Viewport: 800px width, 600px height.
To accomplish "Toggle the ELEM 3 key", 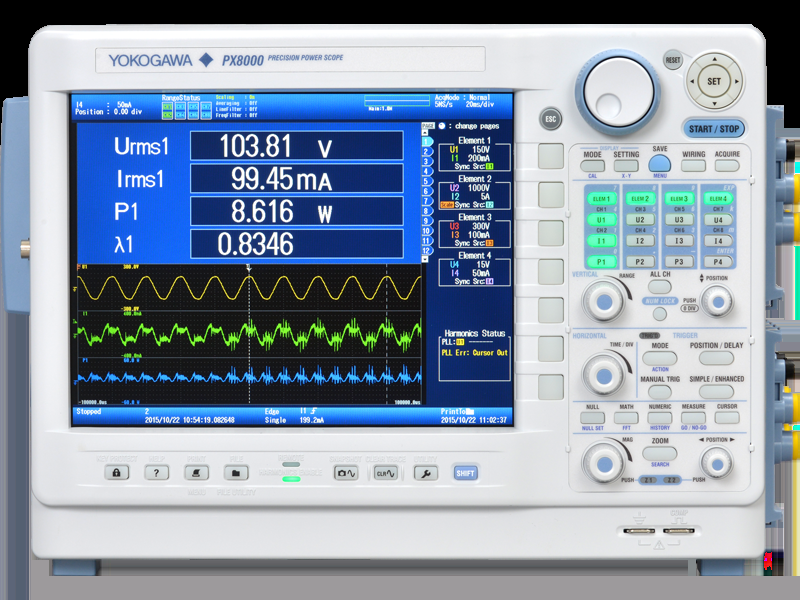I will tap(679, 199).
